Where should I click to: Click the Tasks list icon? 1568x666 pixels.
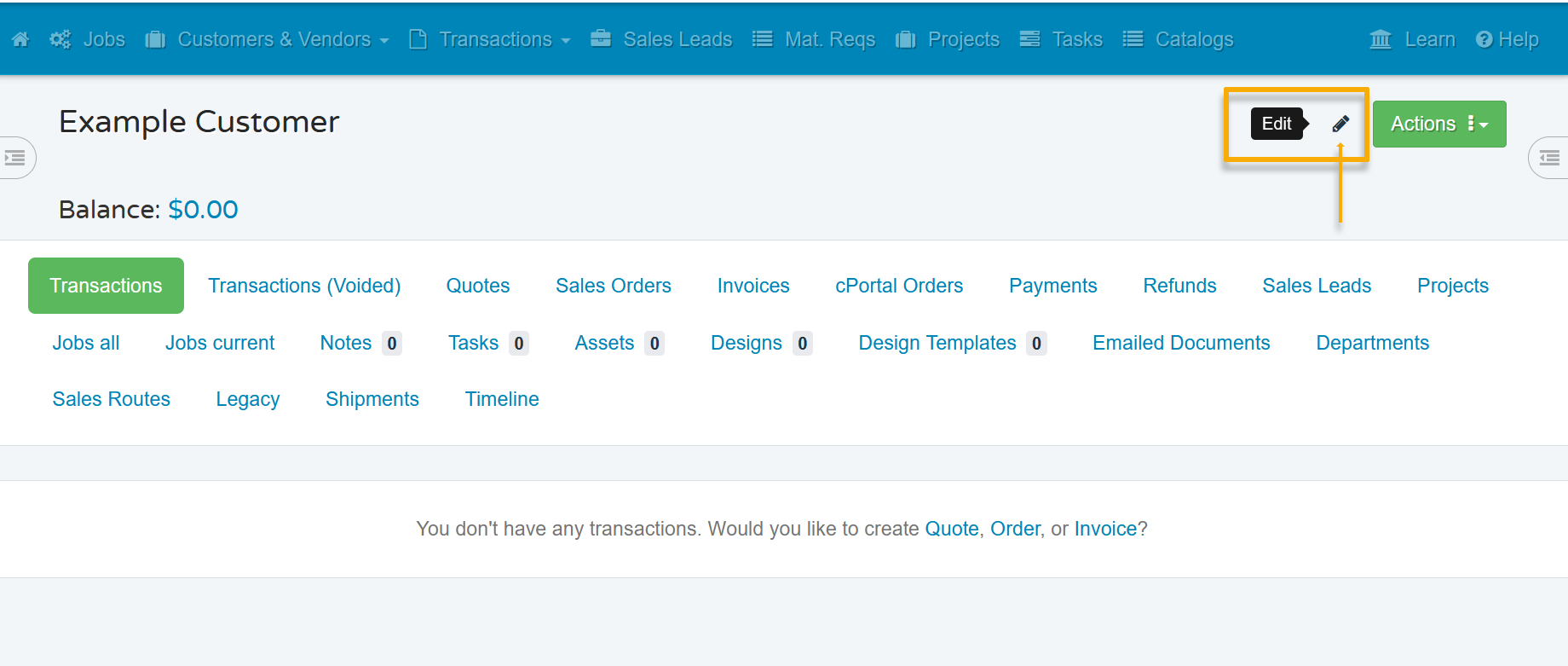click(x=1030, y=39)
